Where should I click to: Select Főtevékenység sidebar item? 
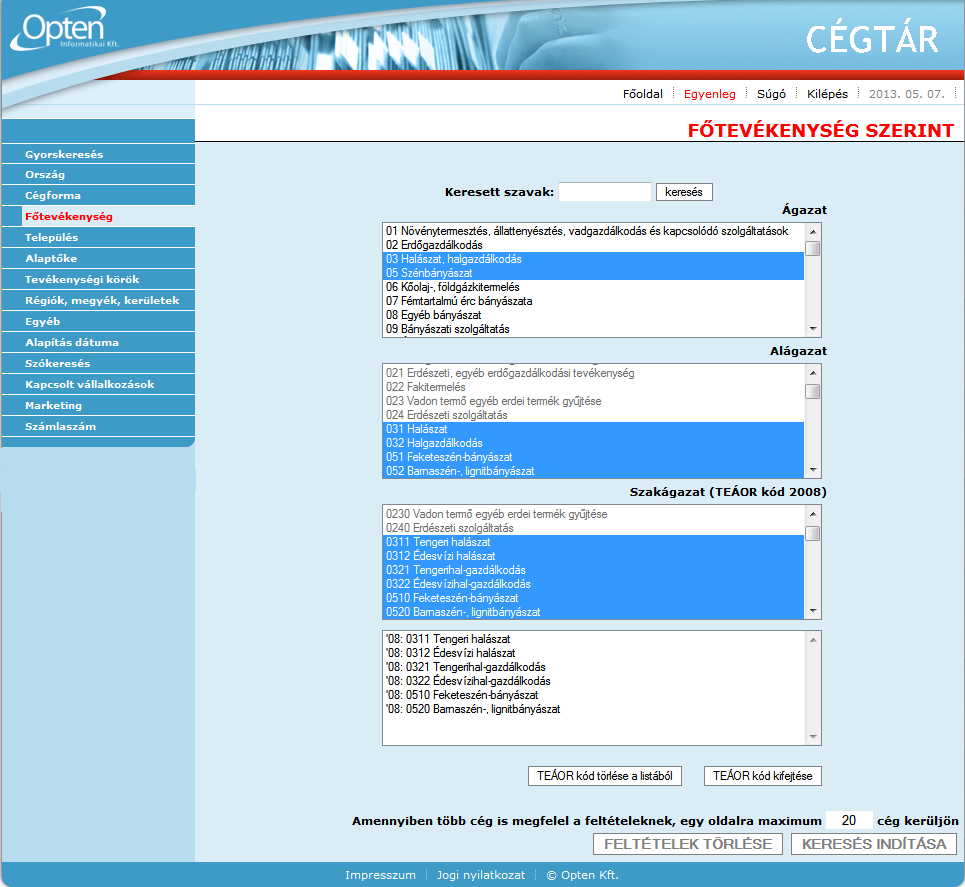tap(98, 216)
